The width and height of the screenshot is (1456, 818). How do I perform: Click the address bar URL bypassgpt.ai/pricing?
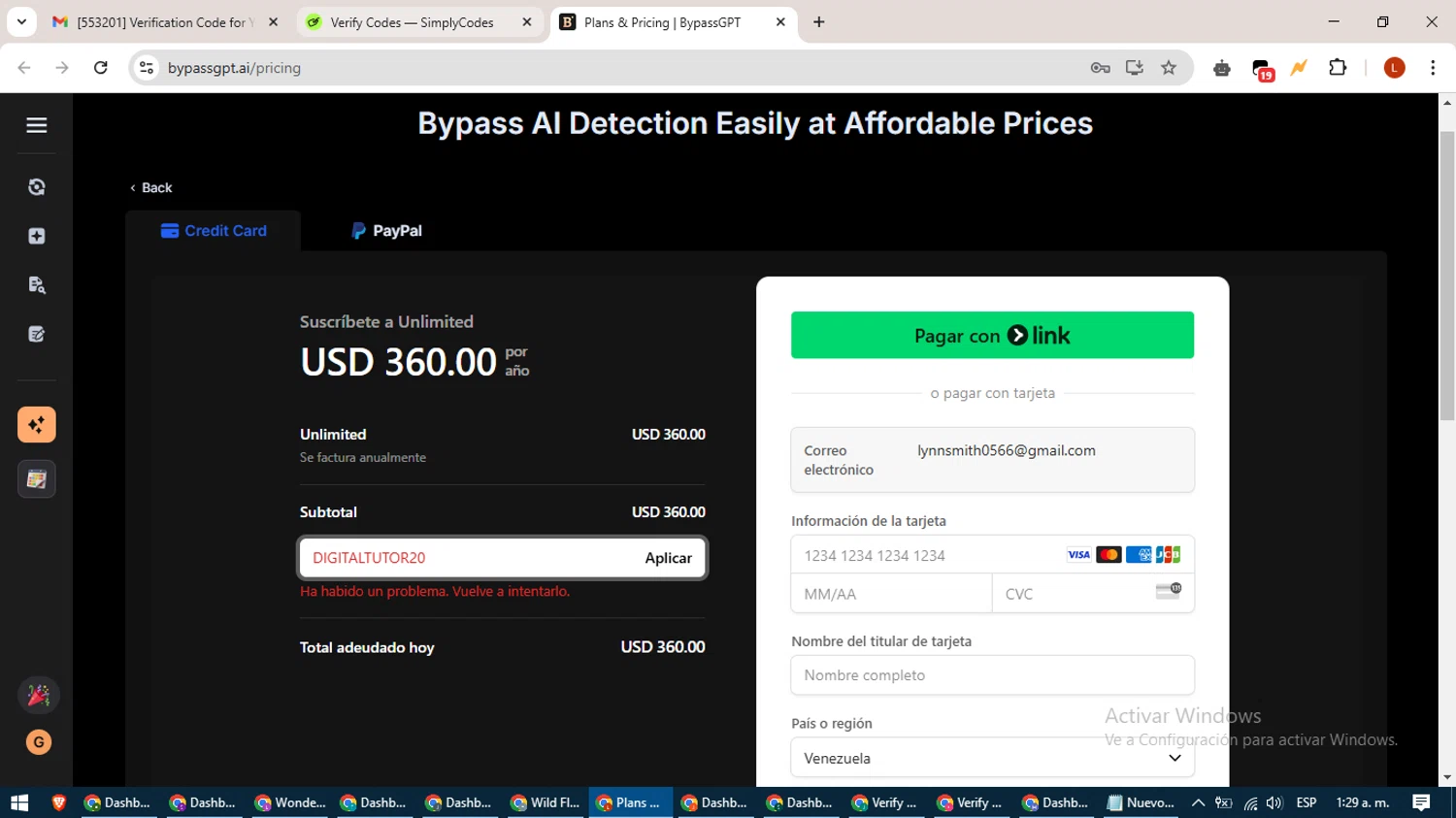pyautogui.click(x=234, y=68)
